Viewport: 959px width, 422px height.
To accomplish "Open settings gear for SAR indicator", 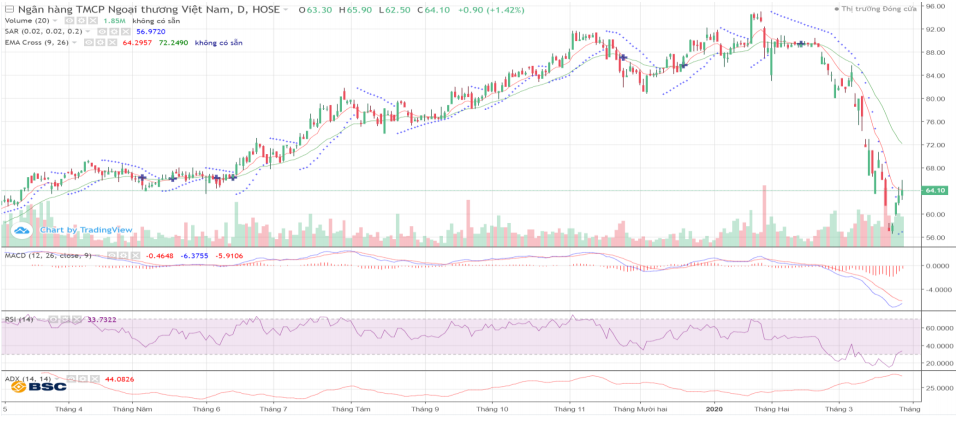I will coord(114,31).
